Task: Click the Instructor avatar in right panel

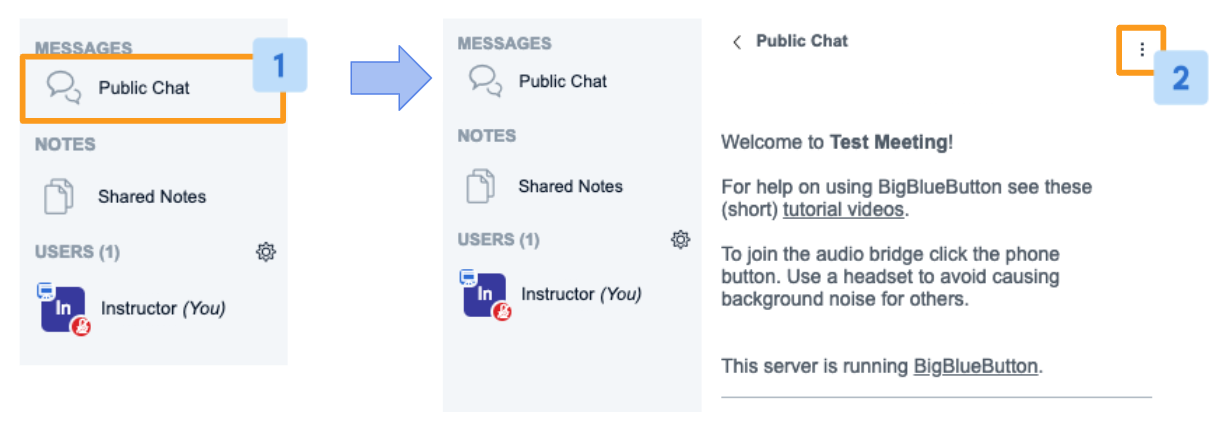Action: [x=484, y=295]
